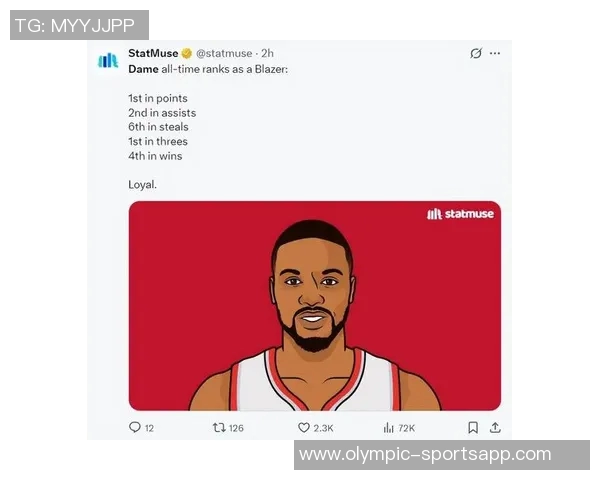The image size is (600, 480).
Task: Click the 2.3K likes count
Action: click(323, 428)
